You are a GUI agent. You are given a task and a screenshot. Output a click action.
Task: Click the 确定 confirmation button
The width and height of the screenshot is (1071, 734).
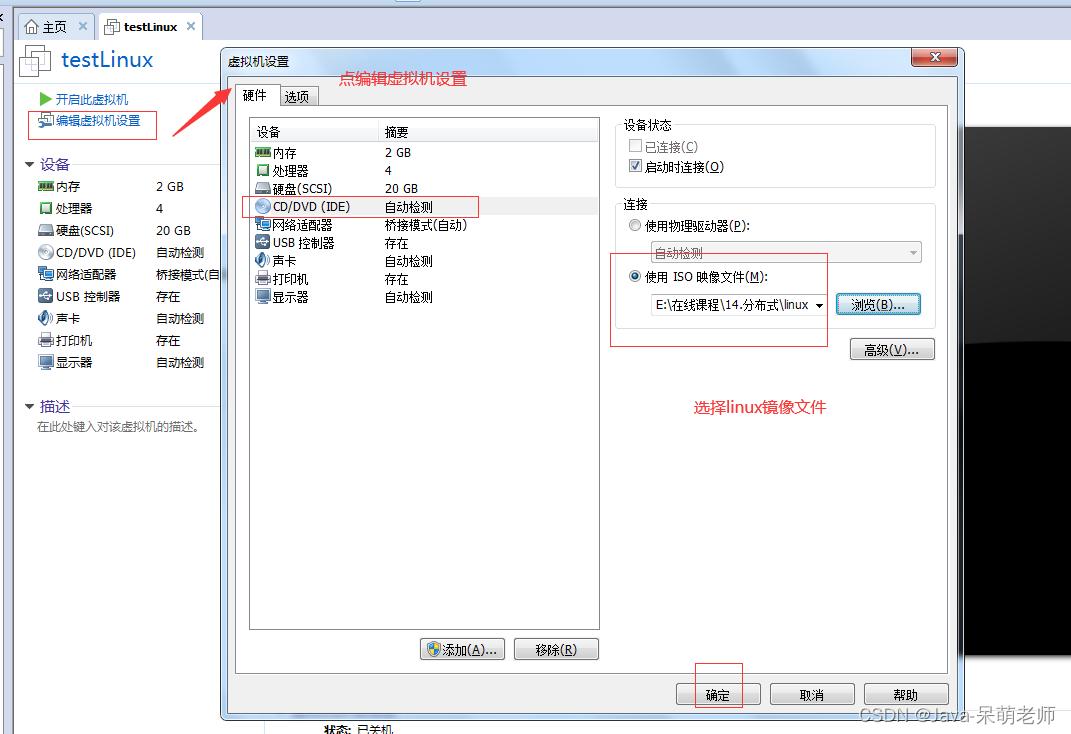click(x=717, y=693)
